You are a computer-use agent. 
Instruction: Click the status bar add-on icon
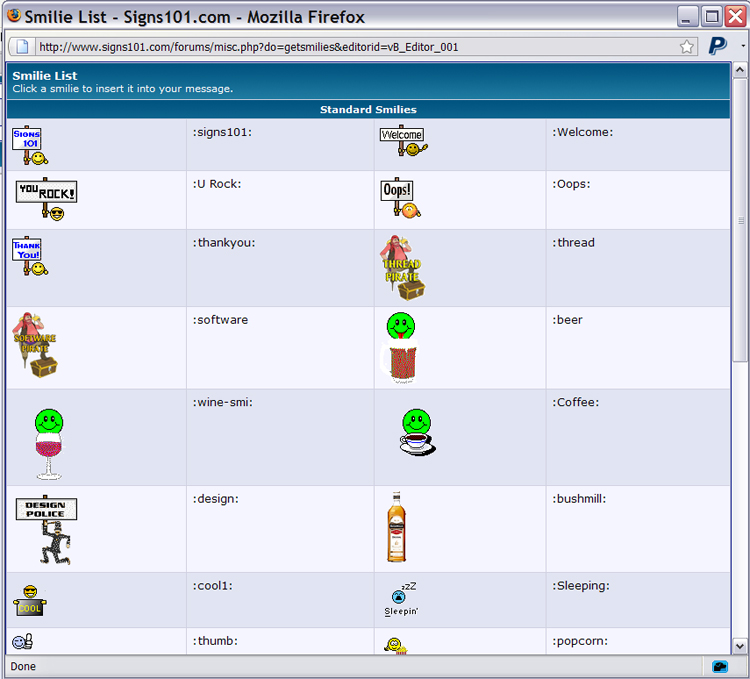720,666
